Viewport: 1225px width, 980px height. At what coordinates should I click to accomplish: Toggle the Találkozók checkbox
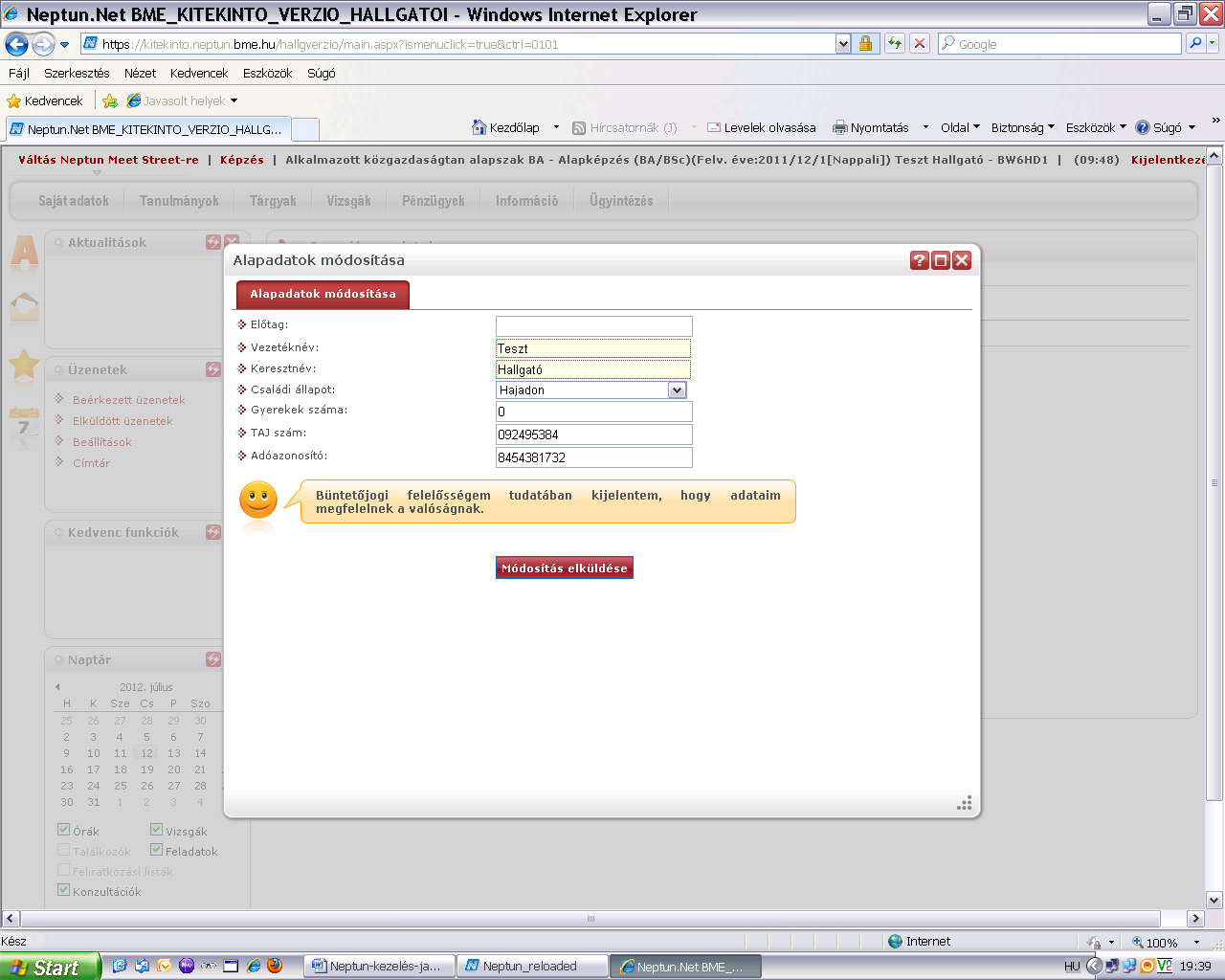click(x=63, y=850)
